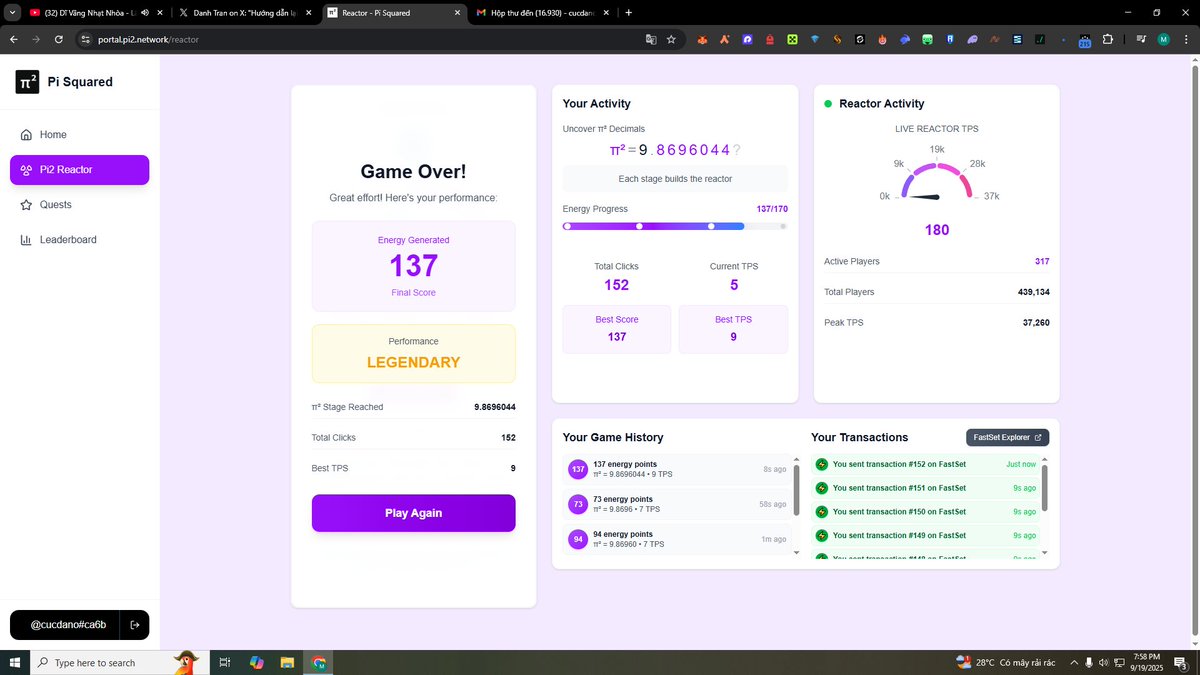
Task: Click the Total Players value 439,134
Action: click(x=1033, y=292)
